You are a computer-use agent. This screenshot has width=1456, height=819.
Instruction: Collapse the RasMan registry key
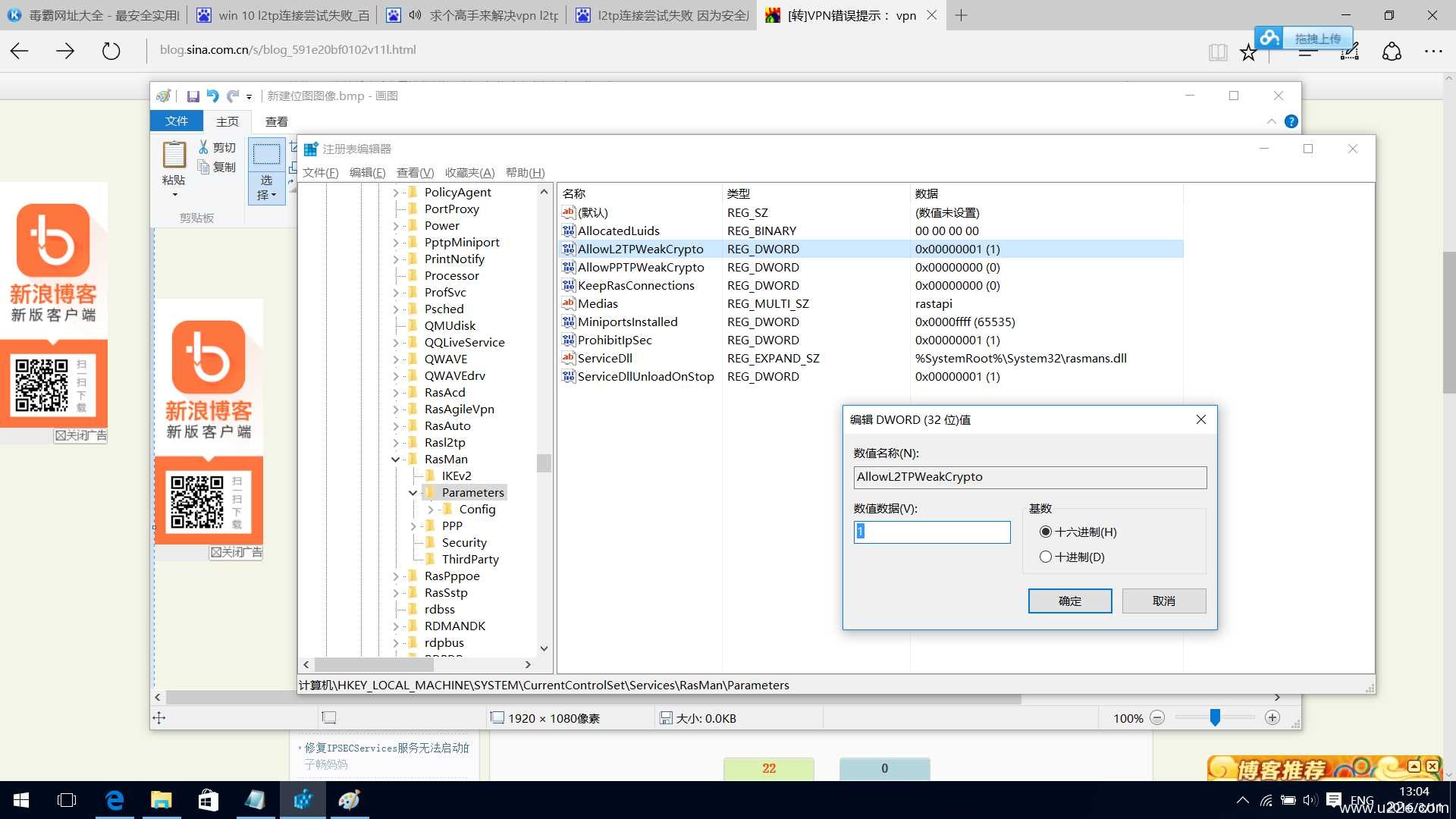(x=395, y=459)
